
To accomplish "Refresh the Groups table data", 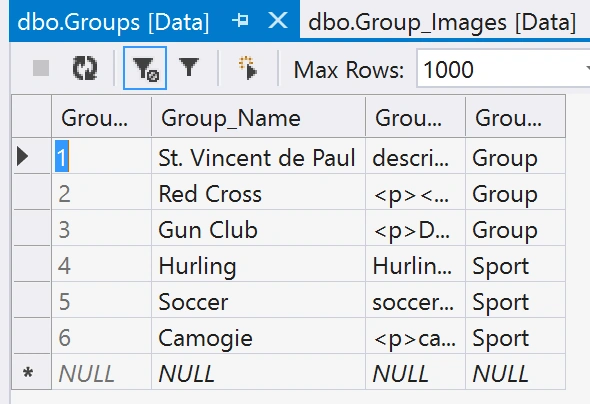I will click(x=85, y=68).
